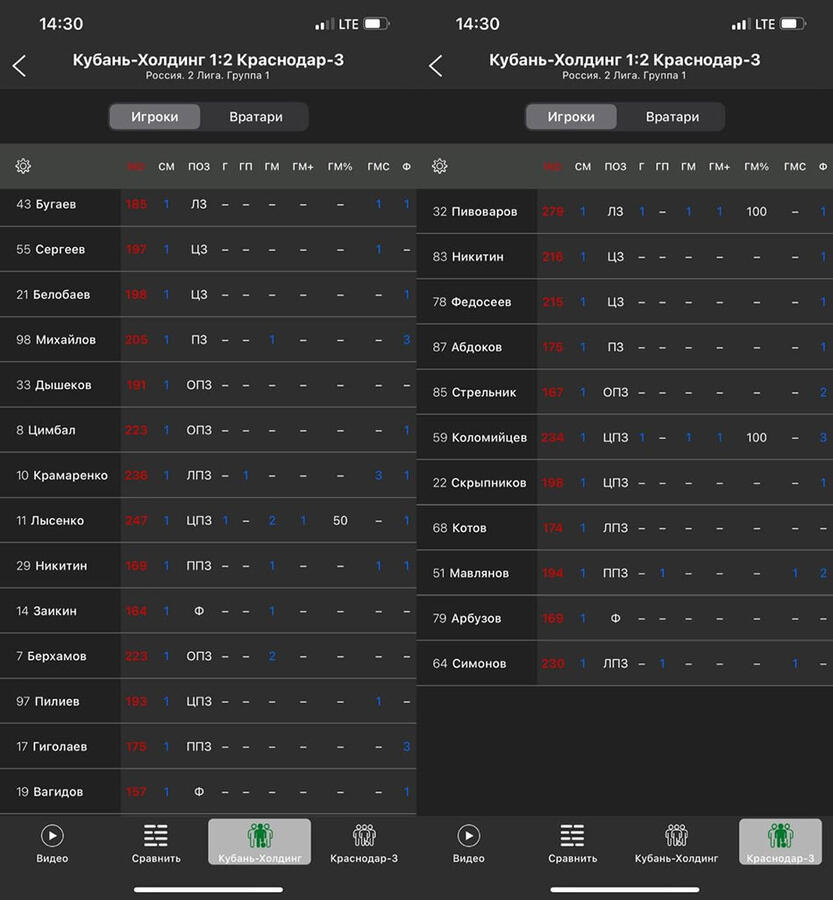Sort by ГМ% column above Бугаев row
The height and width of the screenshot is (900, 833).
[340, 166]
